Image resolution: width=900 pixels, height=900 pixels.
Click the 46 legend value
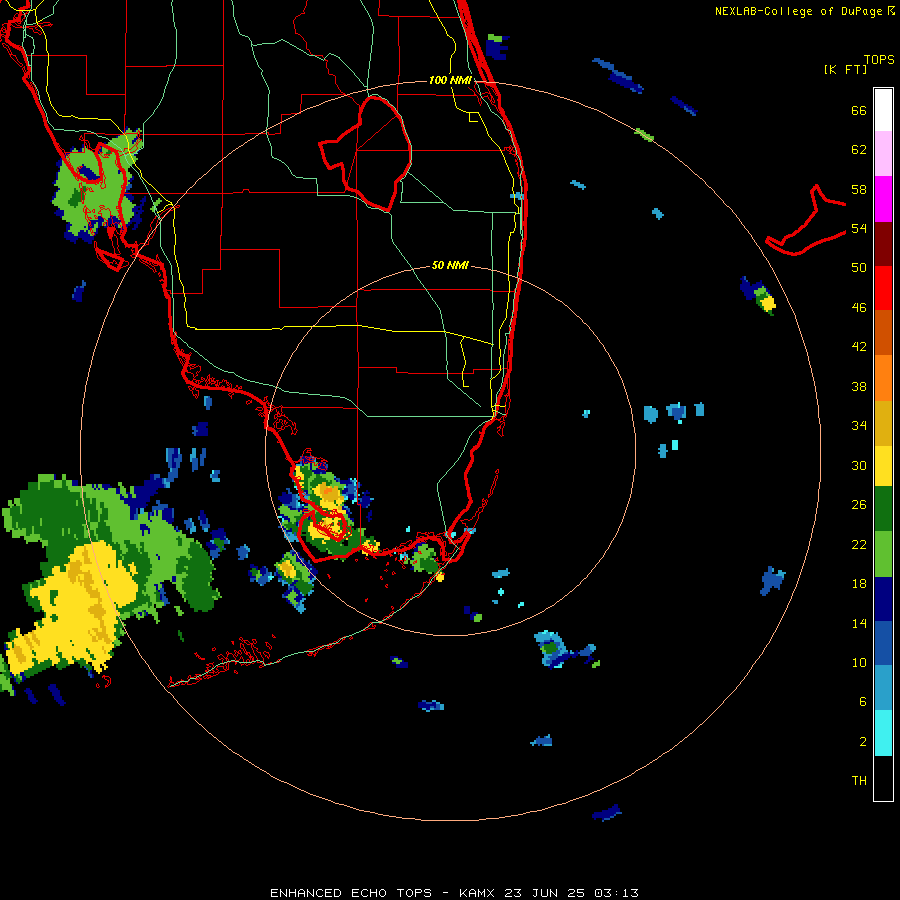point(859,308)
